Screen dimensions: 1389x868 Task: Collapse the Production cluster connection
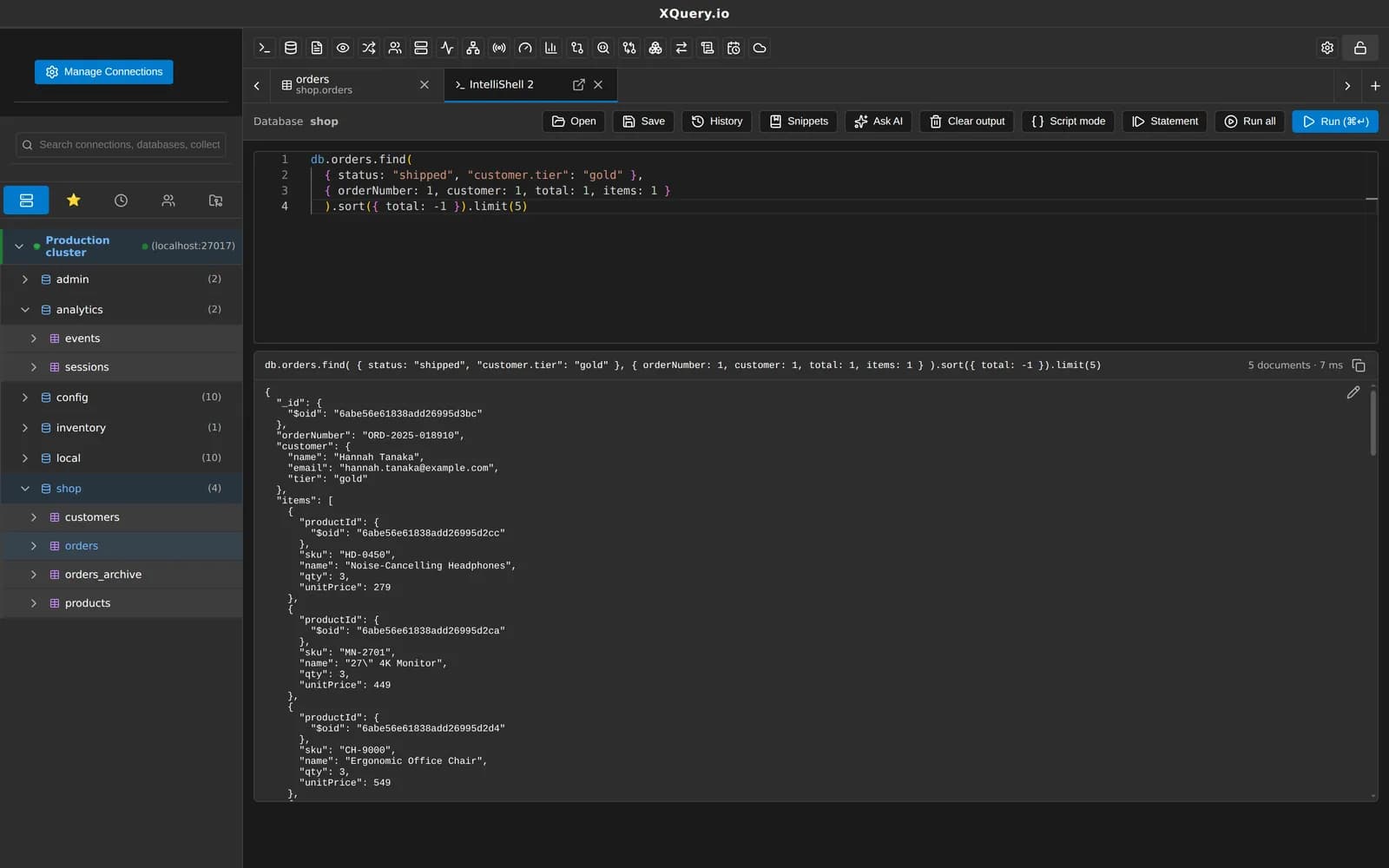(x=19, y=247)
